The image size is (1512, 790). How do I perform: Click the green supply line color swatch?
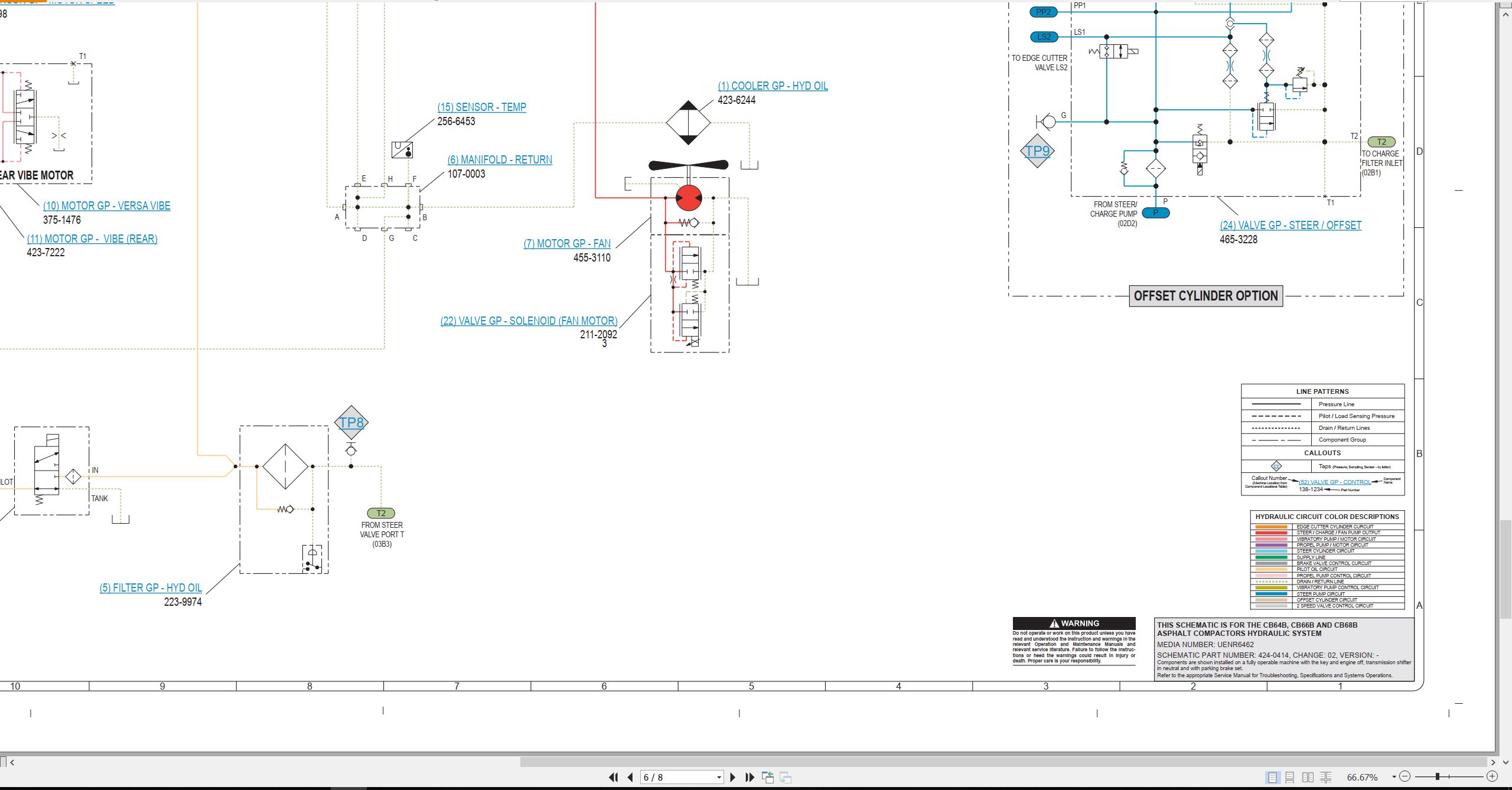tap(1271, 557)
